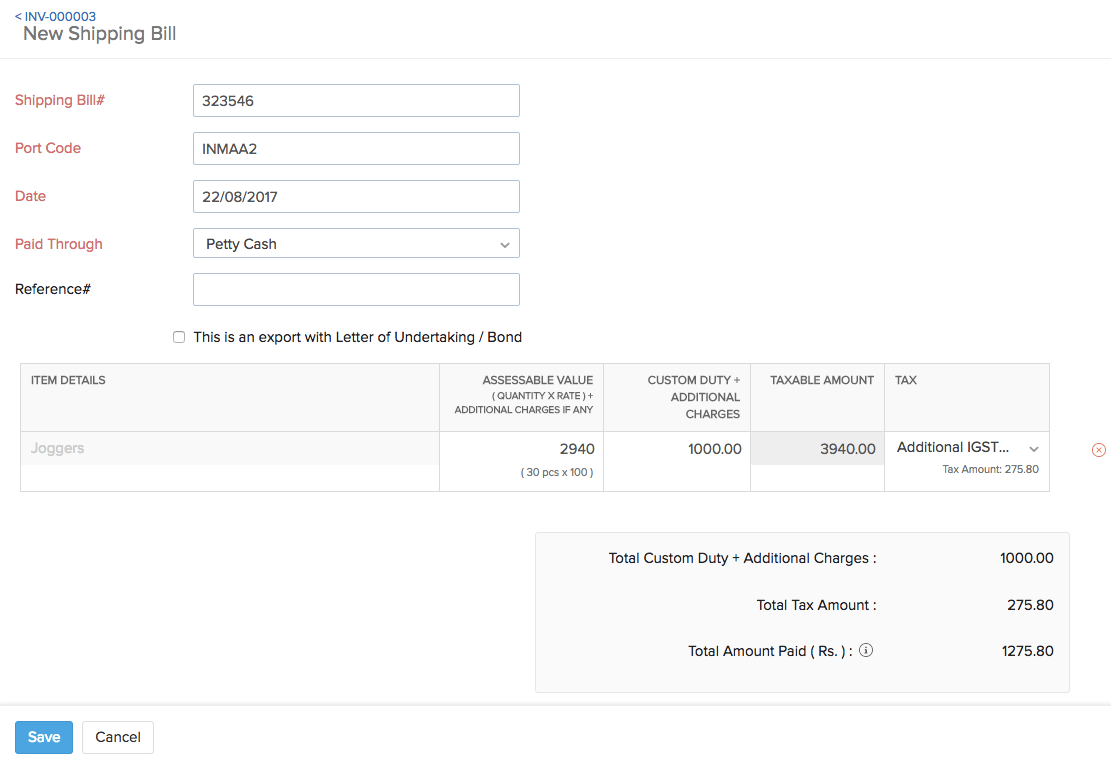Click the Shipping Bill# input field

pyautogui.click(x=356, y=100)
